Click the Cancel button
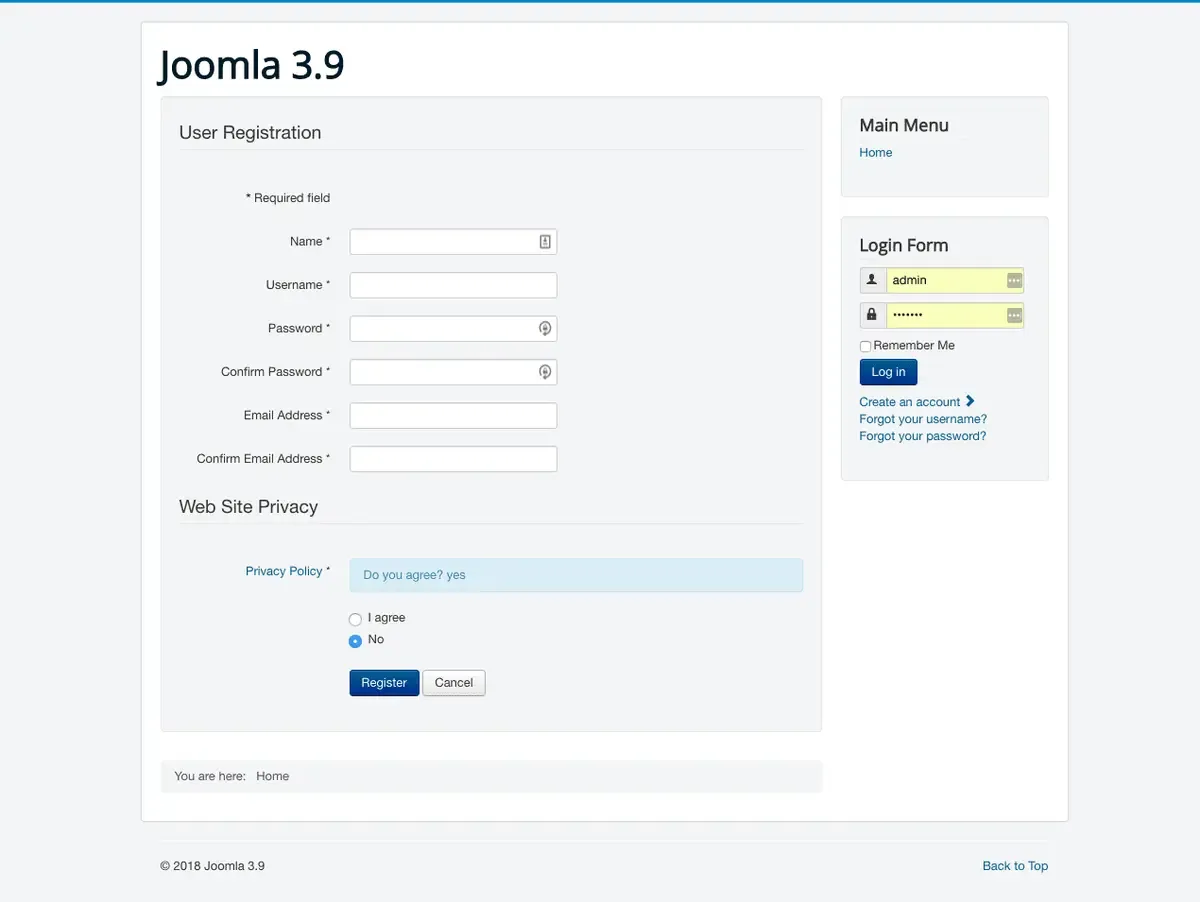 [x=454, y=683]
